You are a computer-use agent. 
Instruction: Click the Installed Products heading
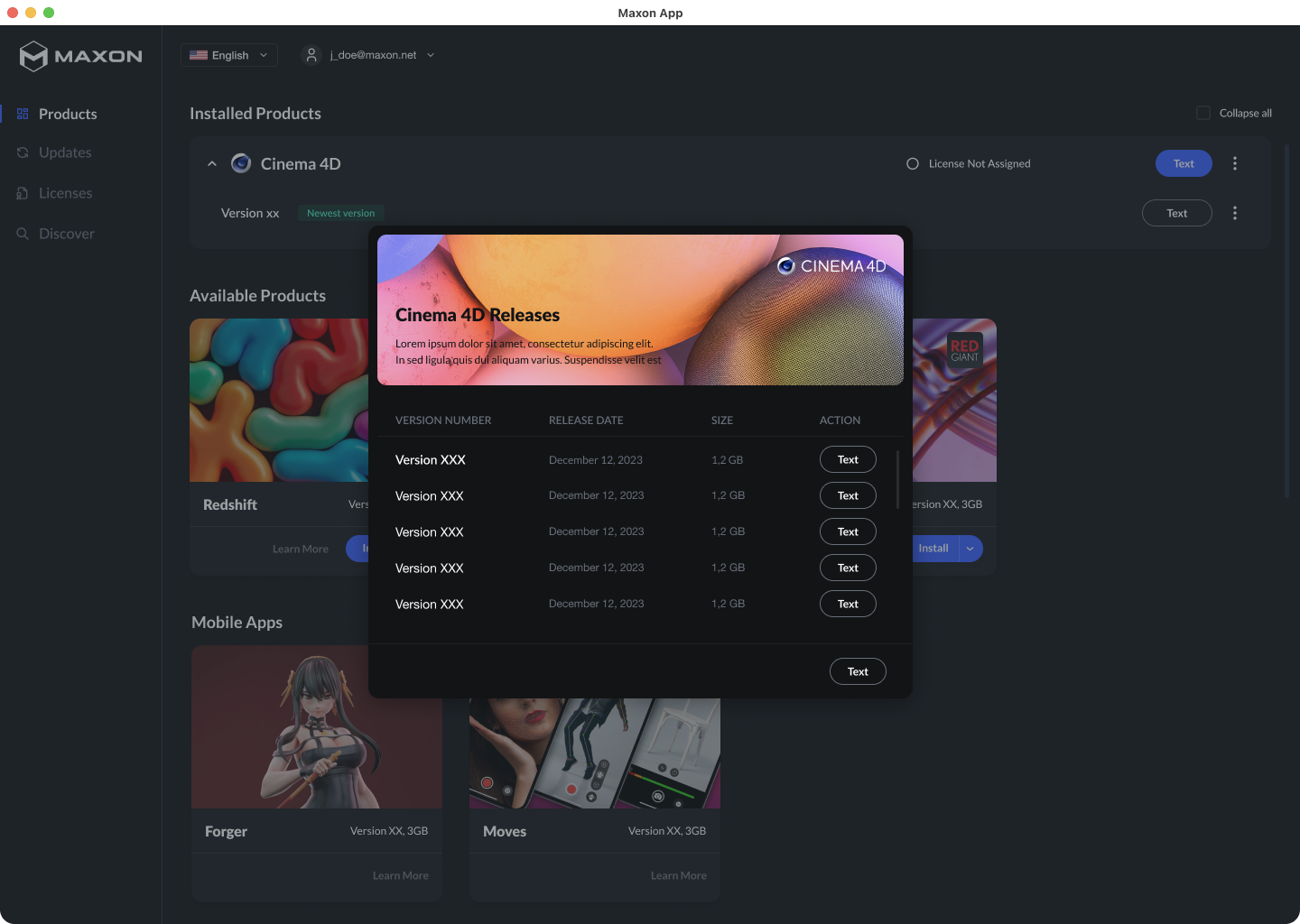coord(255,114)
